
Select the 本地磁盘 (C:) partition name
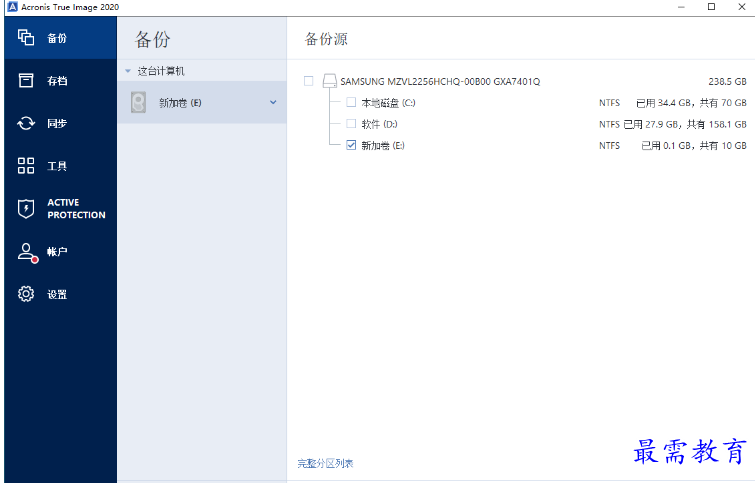click(388, 103)
